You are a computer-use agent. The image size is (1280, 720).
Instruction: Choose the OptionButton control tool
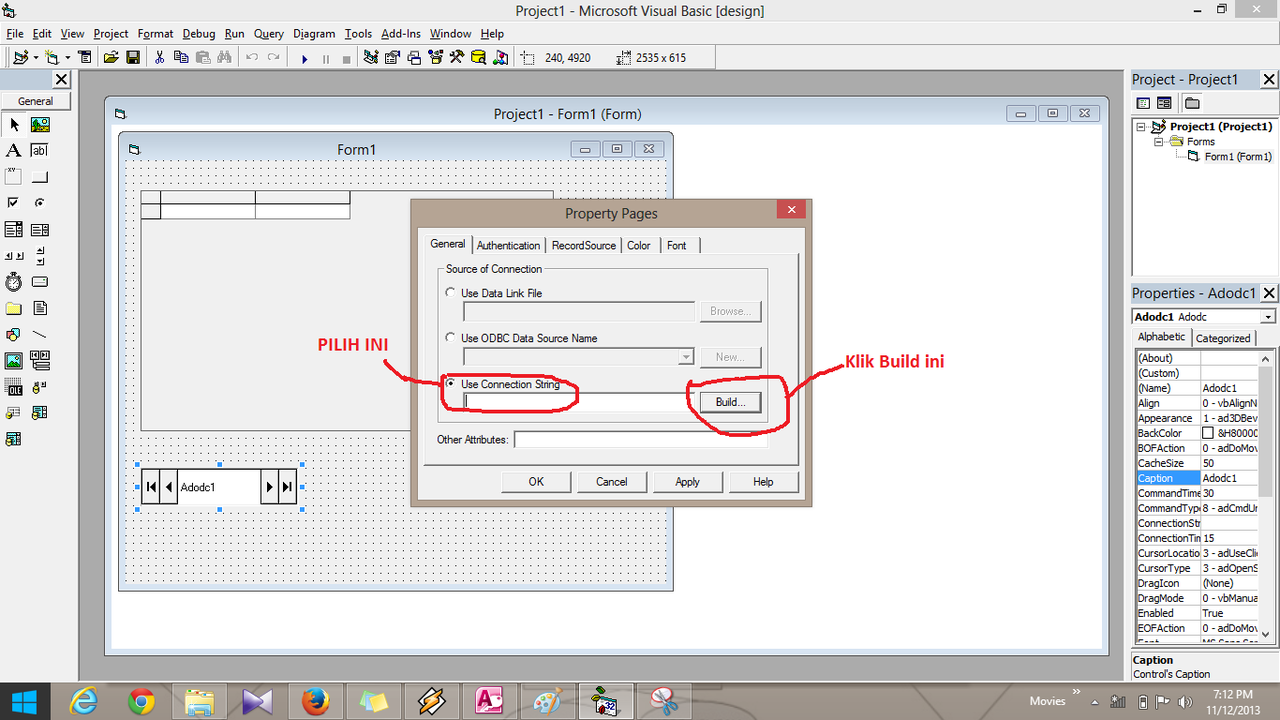click(40, 203)
